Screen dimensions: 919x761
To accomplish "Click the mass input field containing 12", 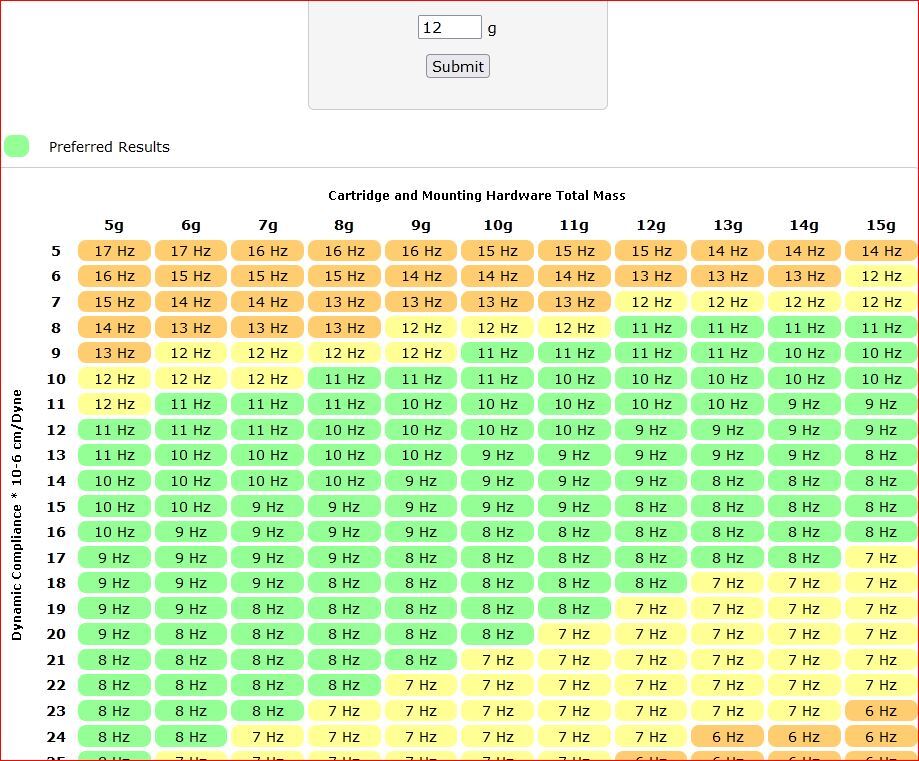I will pyautogui.click(x=450, y=28).
